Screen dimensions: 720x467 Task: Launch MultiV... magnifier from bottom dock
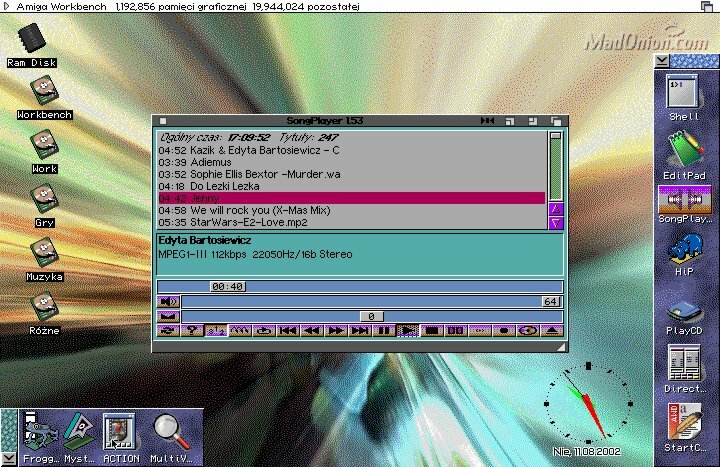171,437
